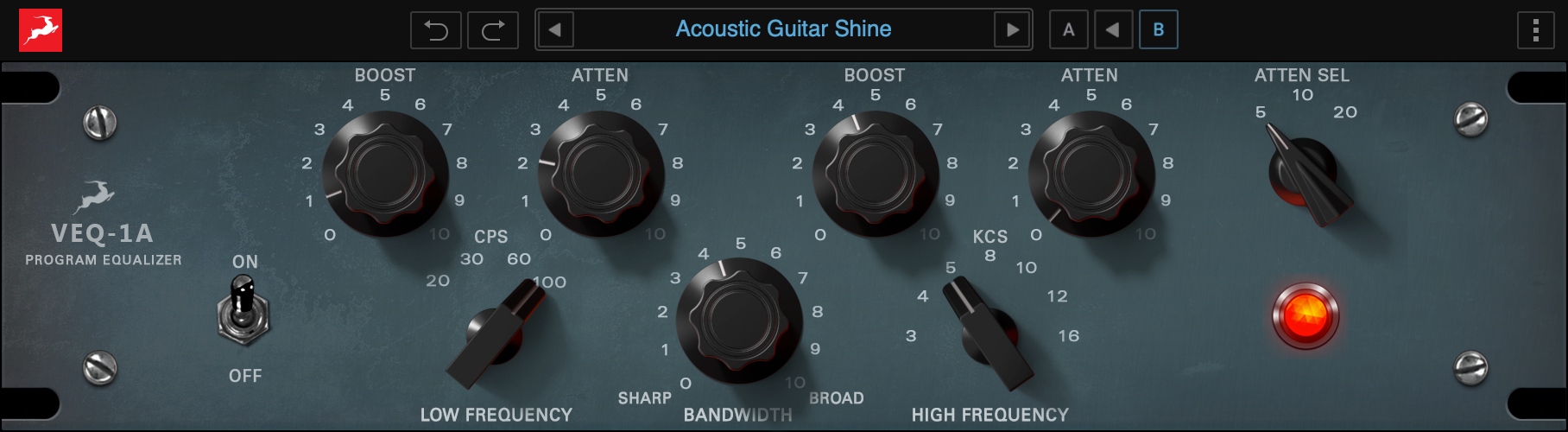Click the undo arrow button
The width and height of the screenshot is (1568, 432).
(436, 30)
